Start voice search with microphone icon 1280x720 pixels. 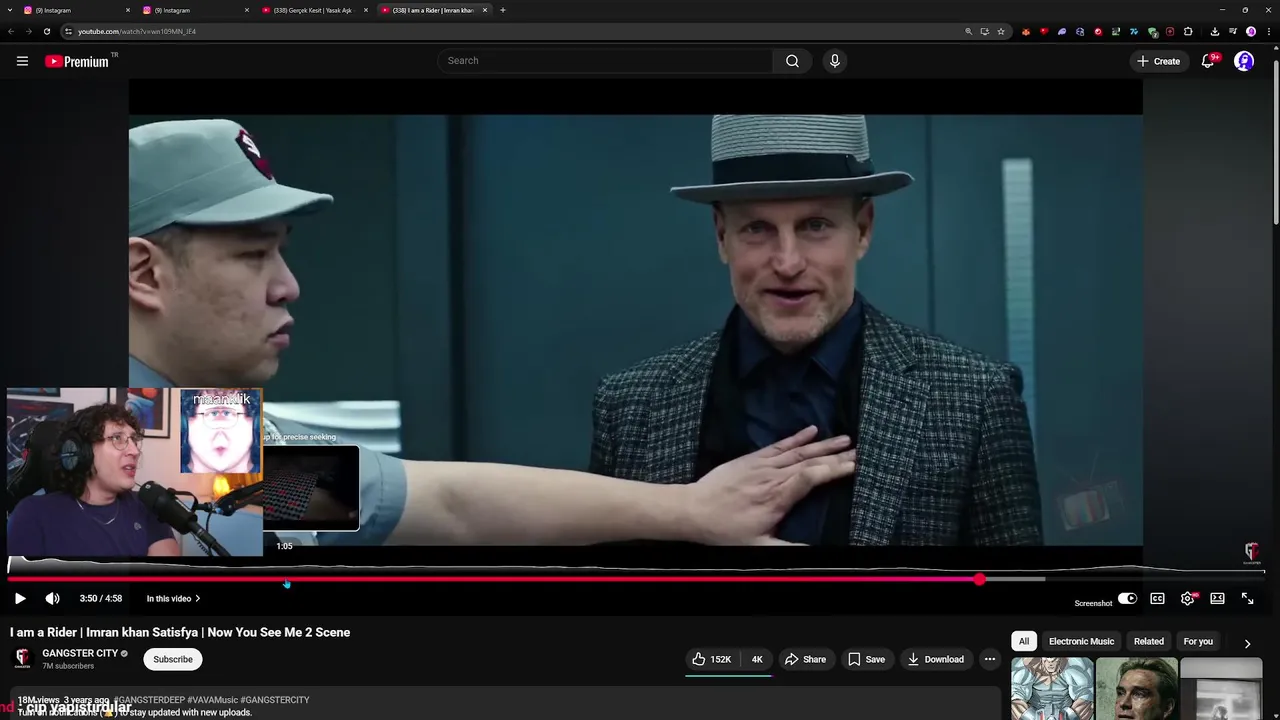point(835,61)
